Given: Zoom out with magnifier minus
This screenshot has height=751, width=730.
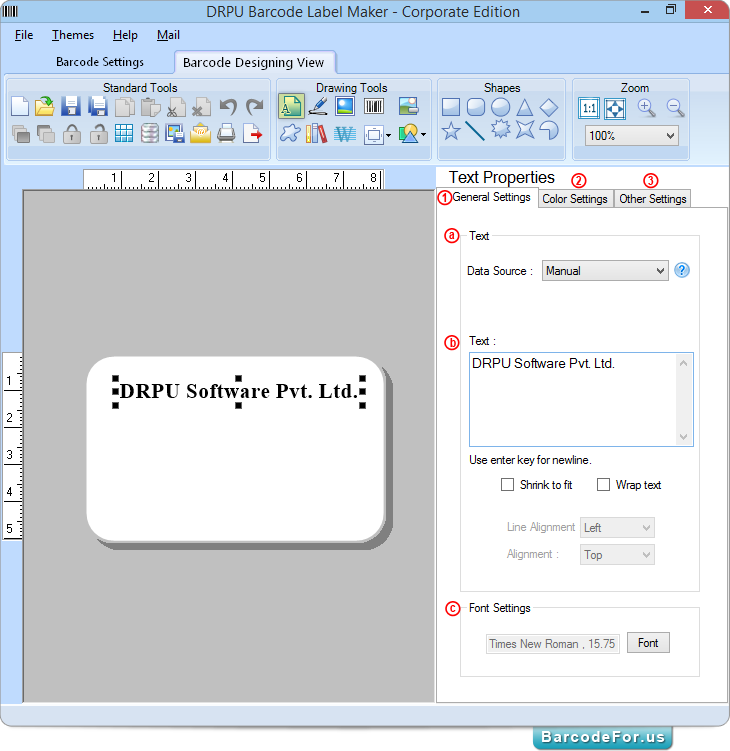Looking at the screenshot, I should (675, 108).
